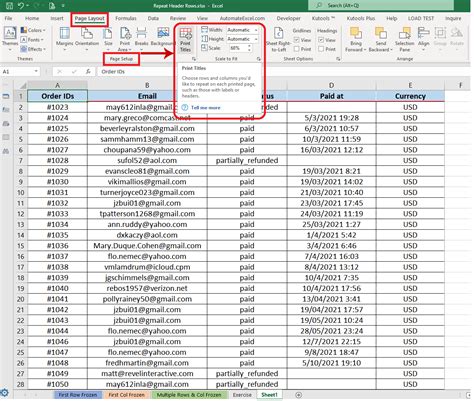Click the Breaks icon

point(142,37)
